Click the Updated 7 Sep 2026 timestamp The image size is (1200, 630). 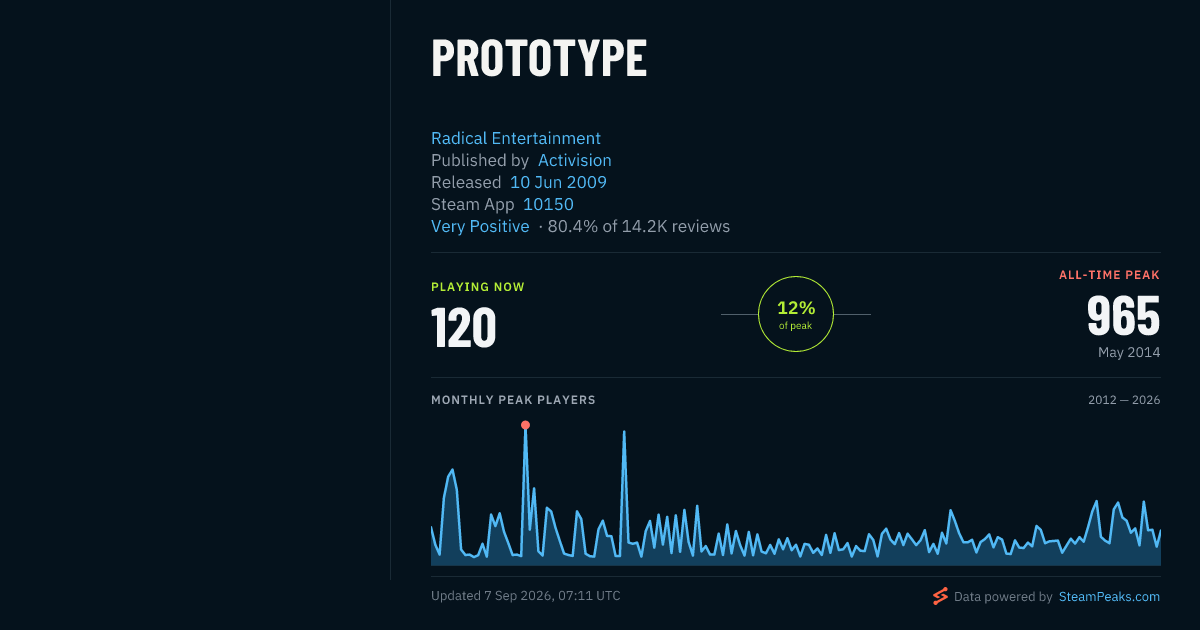pos(526,596)
